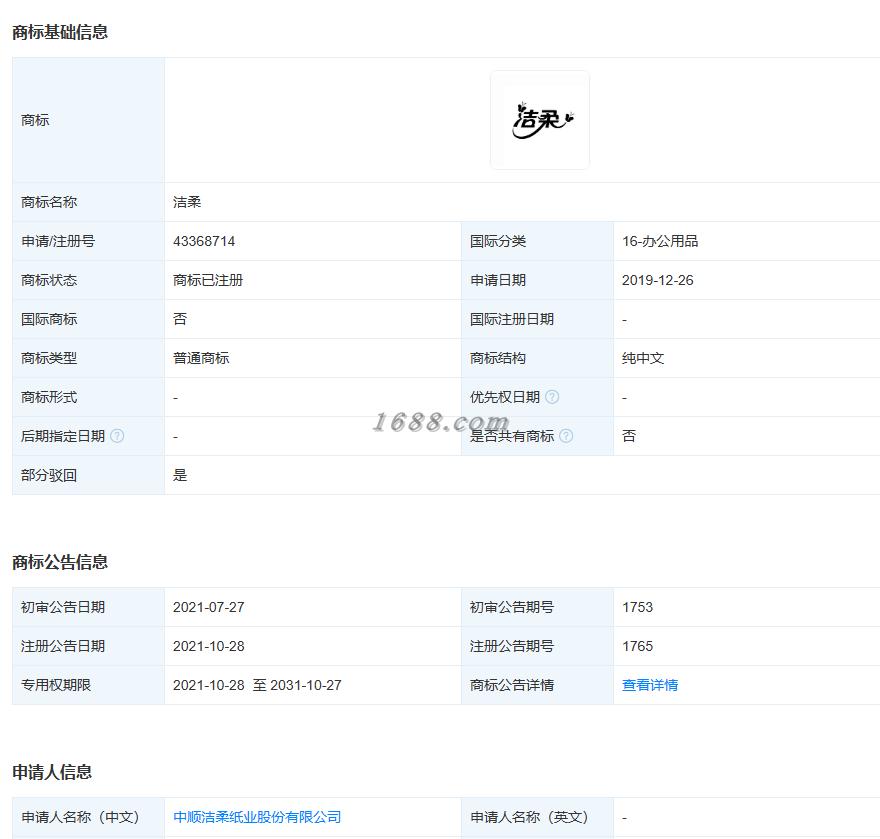880x839 pixels.
Task: Select trademark name value 洁柔
Action: (187, 202)
